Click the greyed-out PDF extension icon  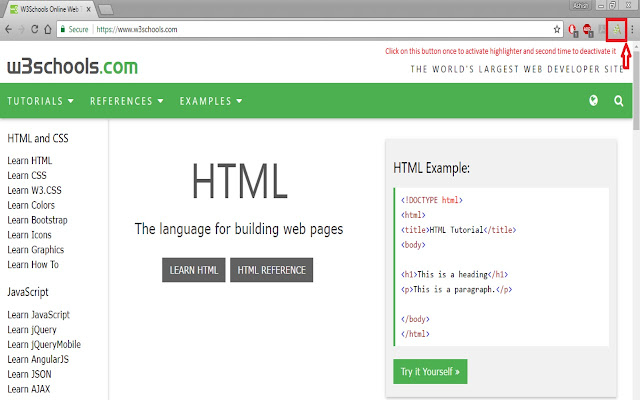click(x=602, y=29)
